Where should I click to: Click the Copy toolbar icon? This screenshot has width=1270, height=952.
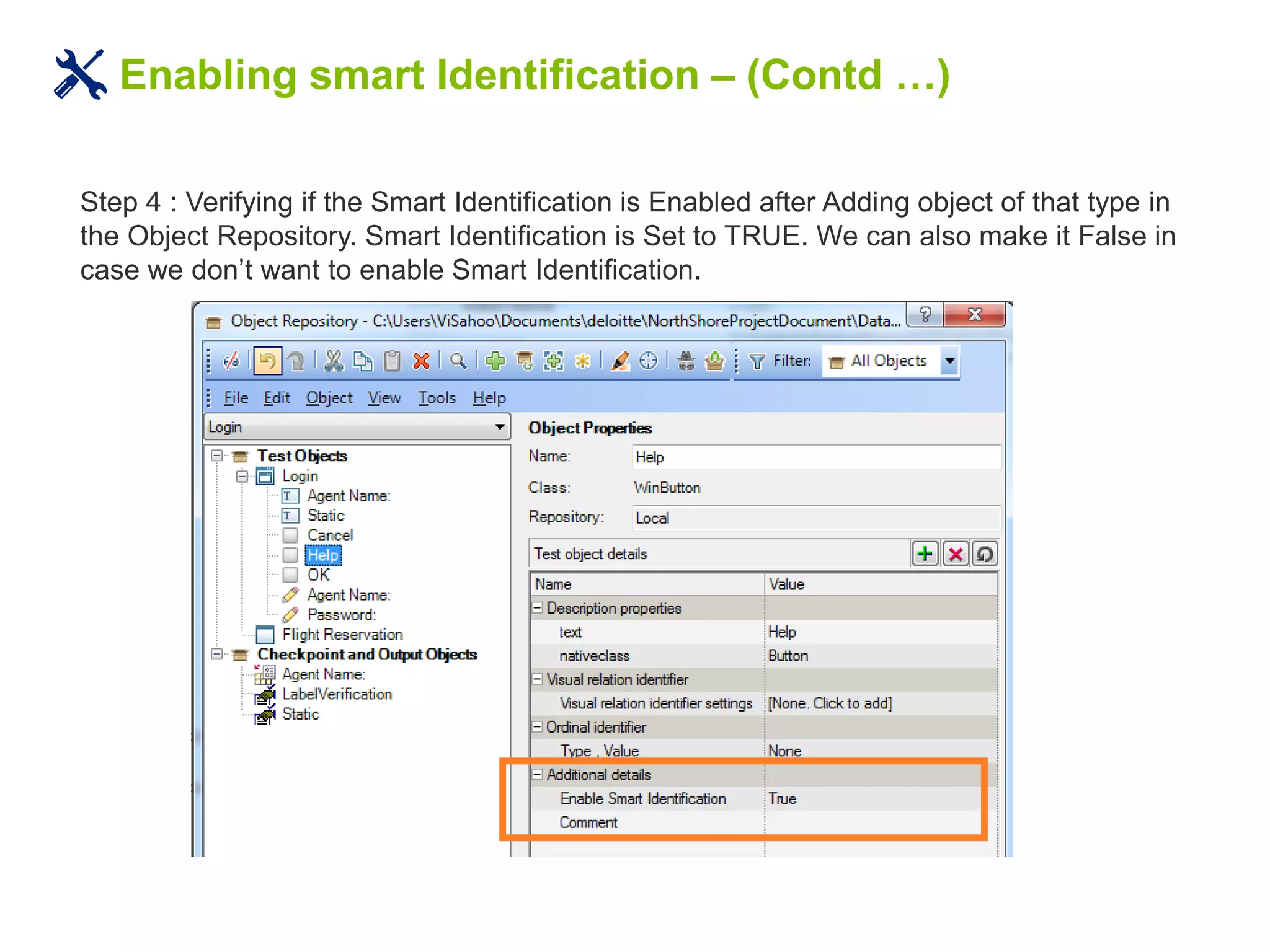click(363, 361)
